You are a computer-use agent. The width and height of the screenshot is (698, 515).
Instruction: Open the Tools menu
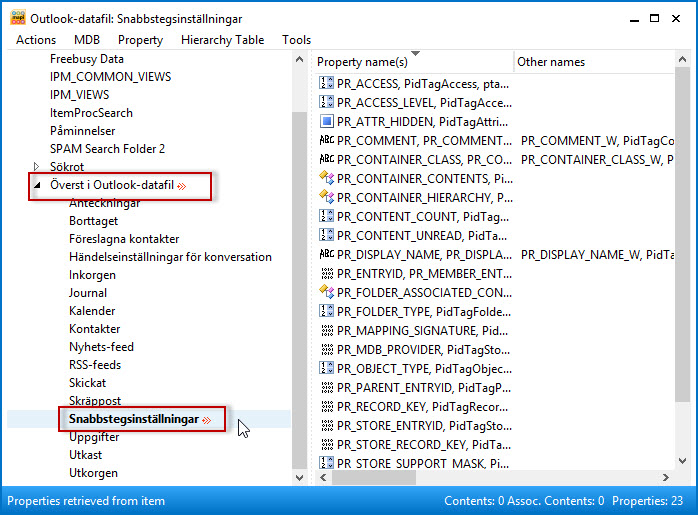click(296, 40)
